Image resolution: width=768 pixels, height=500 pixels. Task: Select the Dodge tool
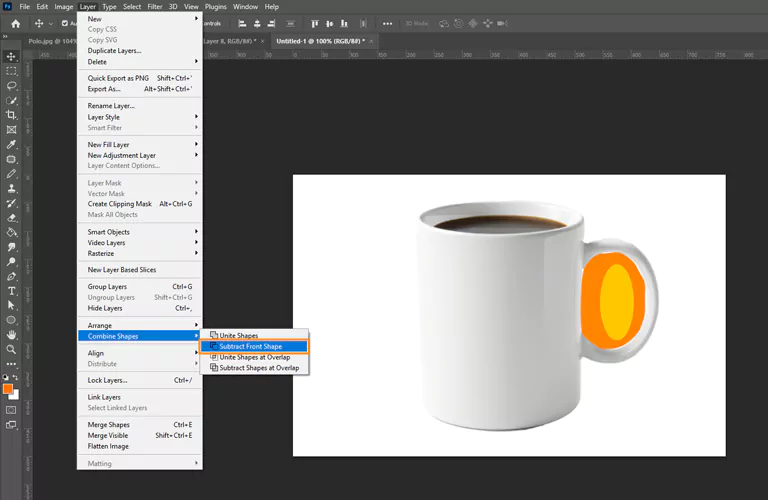(11, 262)
